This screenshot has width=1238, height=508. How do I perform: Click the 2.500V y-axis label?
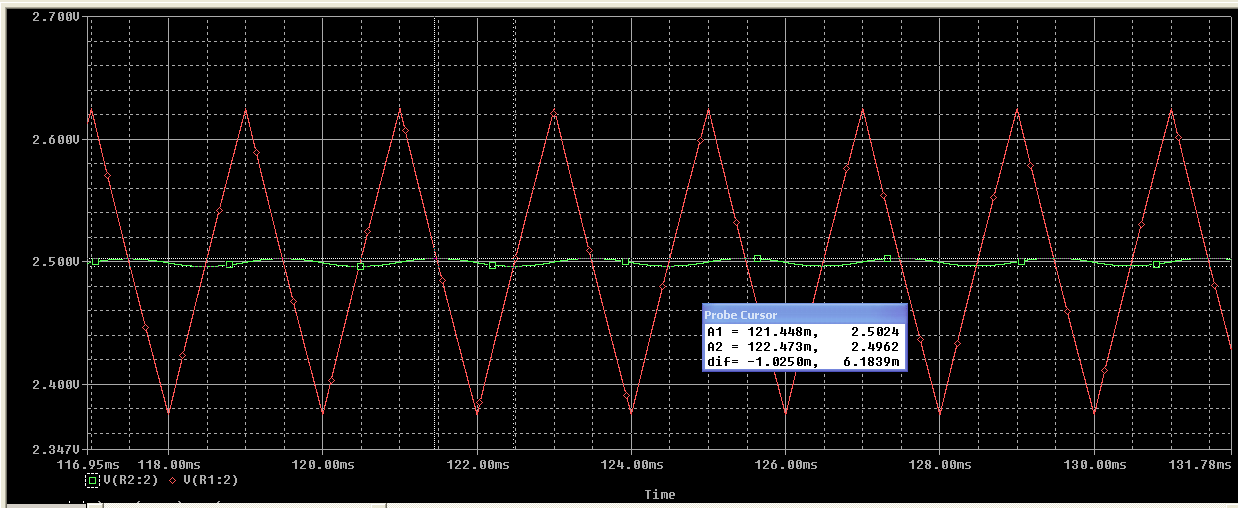(54, 262)
